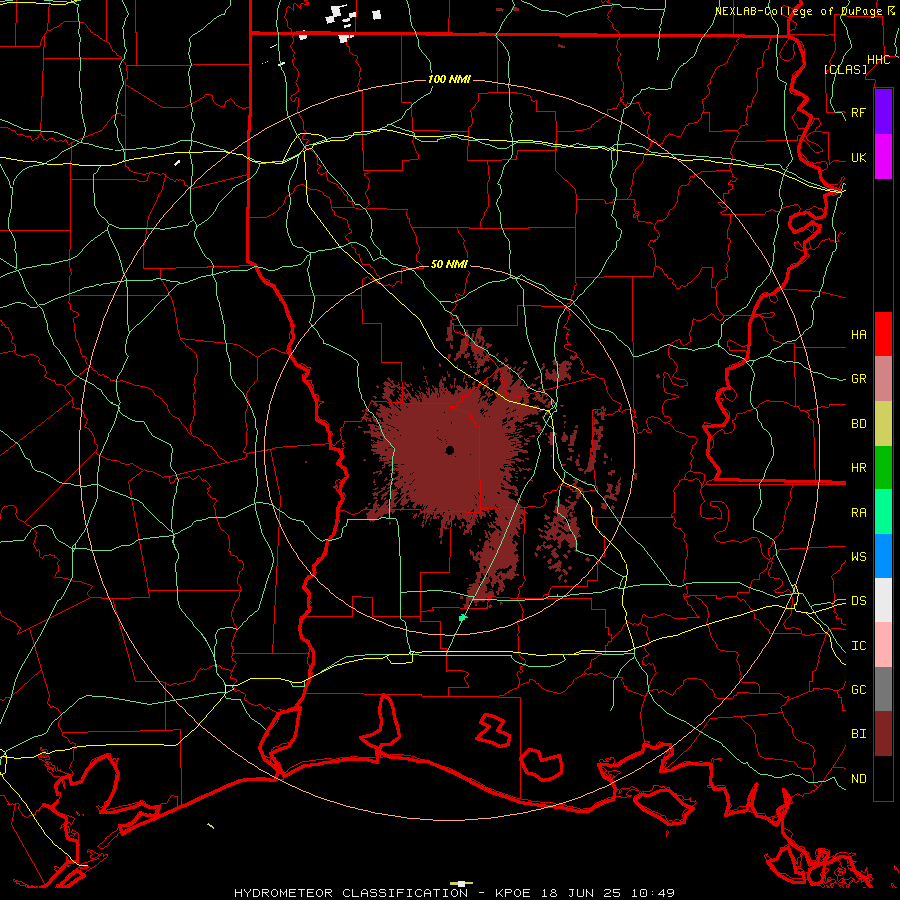Click the IC legend label text

tap(858, 645)
